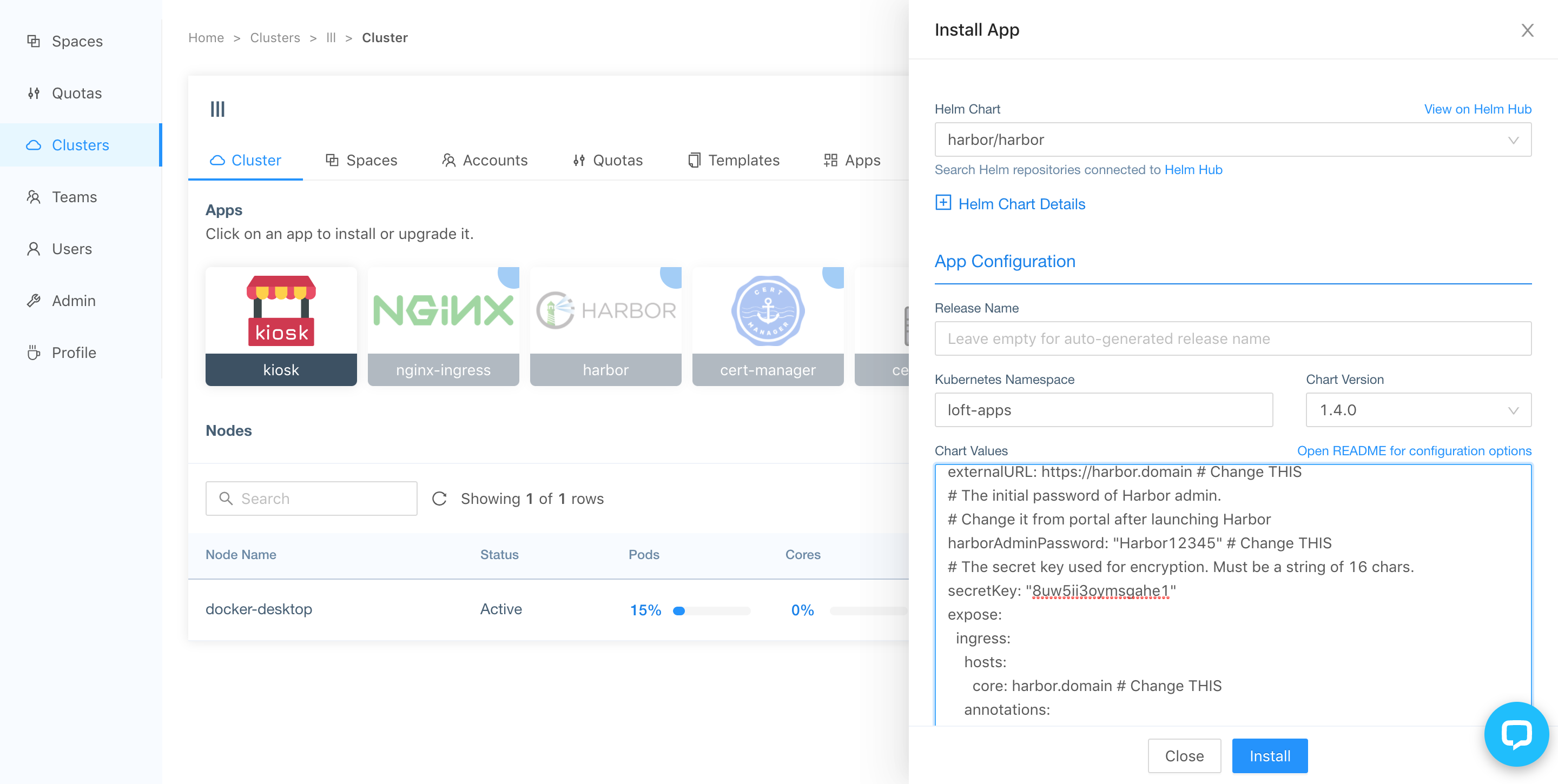Switch to the Templates tab
The width and height of the screenshot is (1558, 784).
coord(734,160)
